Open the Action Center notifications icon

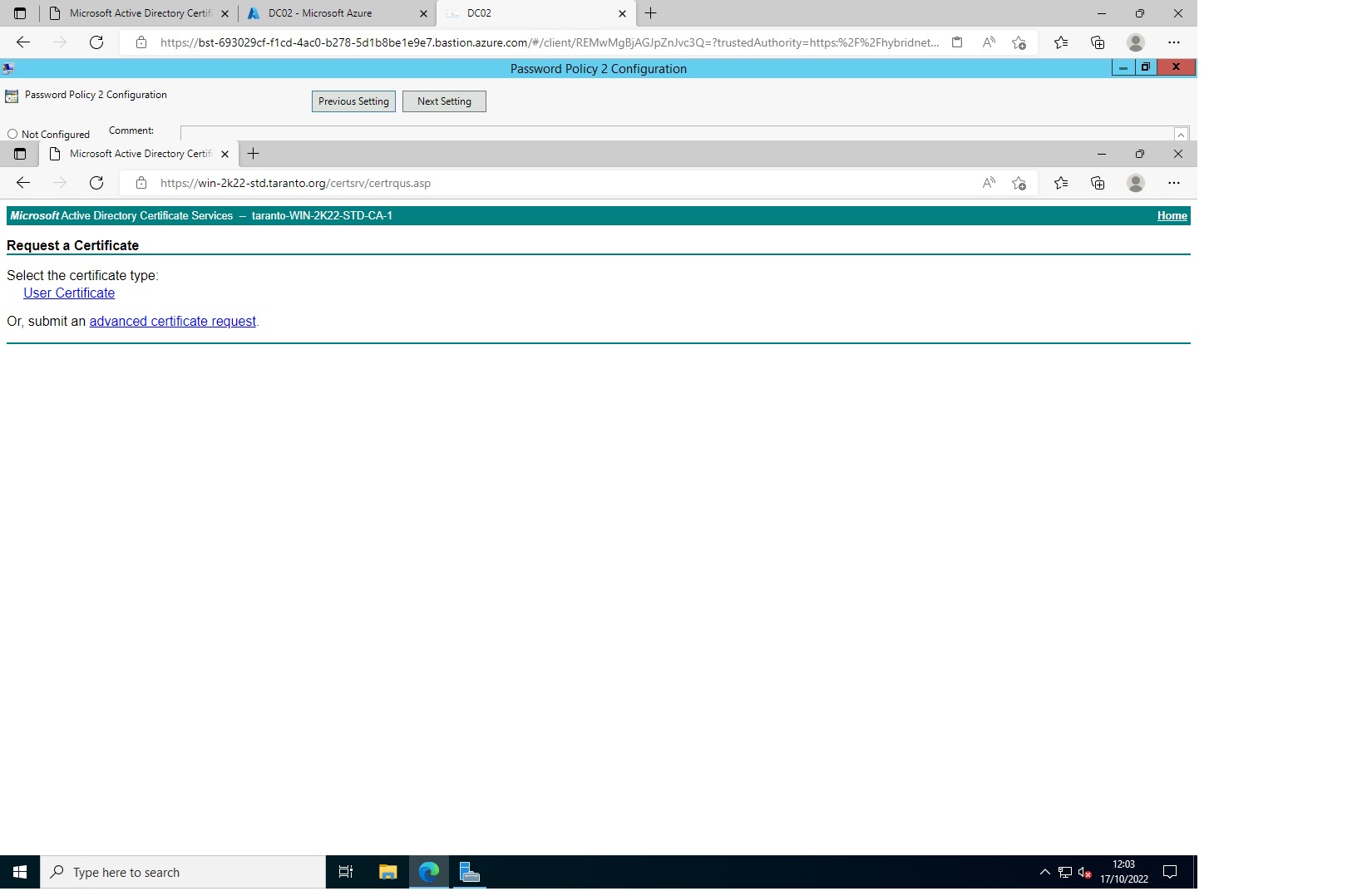1170,872
